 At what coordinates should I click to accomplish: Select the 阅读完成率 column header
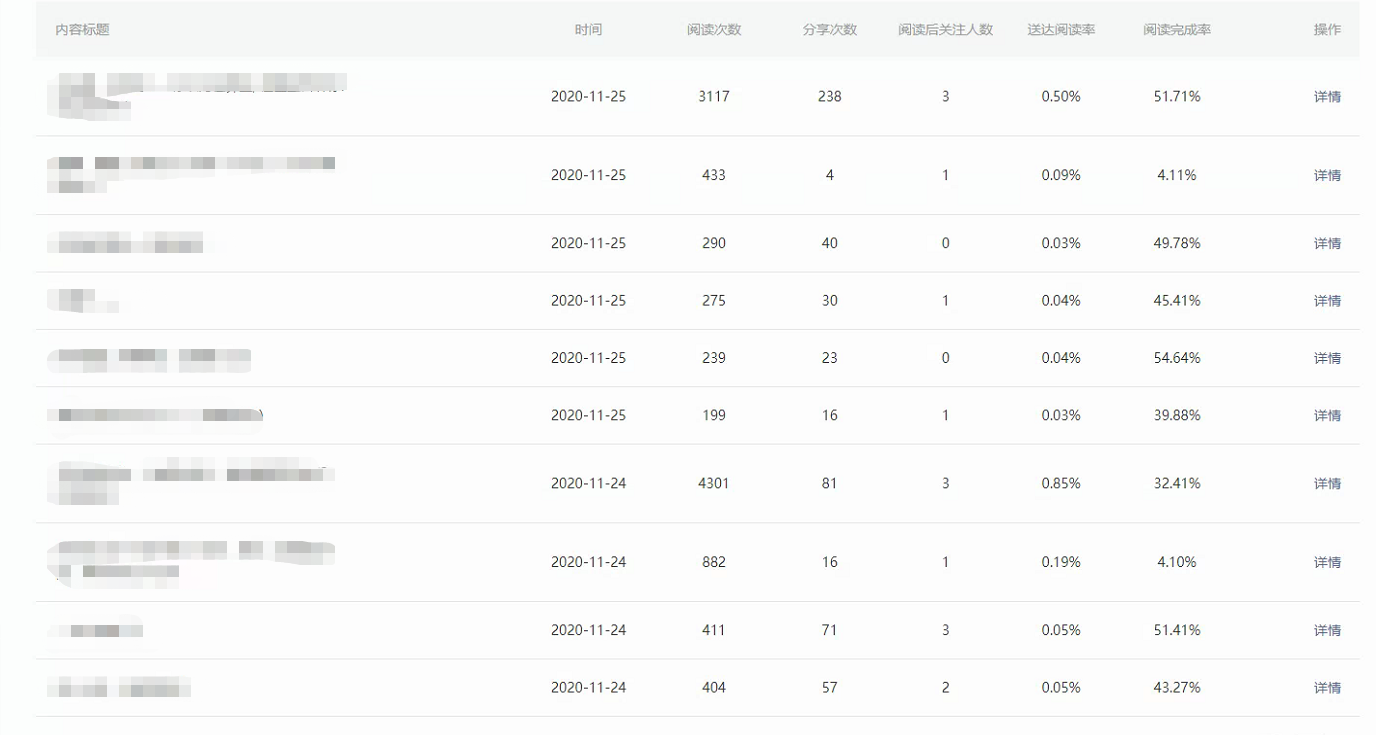pos(1177,30)
